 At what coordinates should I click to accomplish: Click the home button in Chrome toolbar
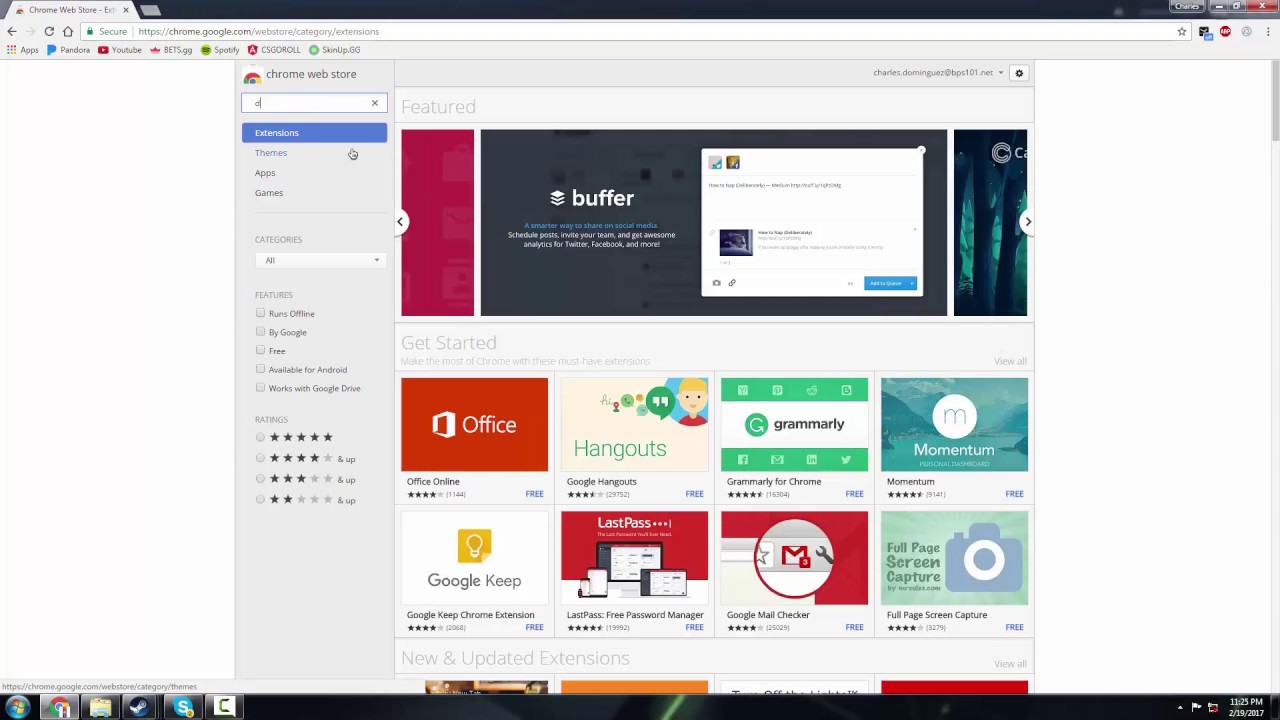(x=68, y=31)
